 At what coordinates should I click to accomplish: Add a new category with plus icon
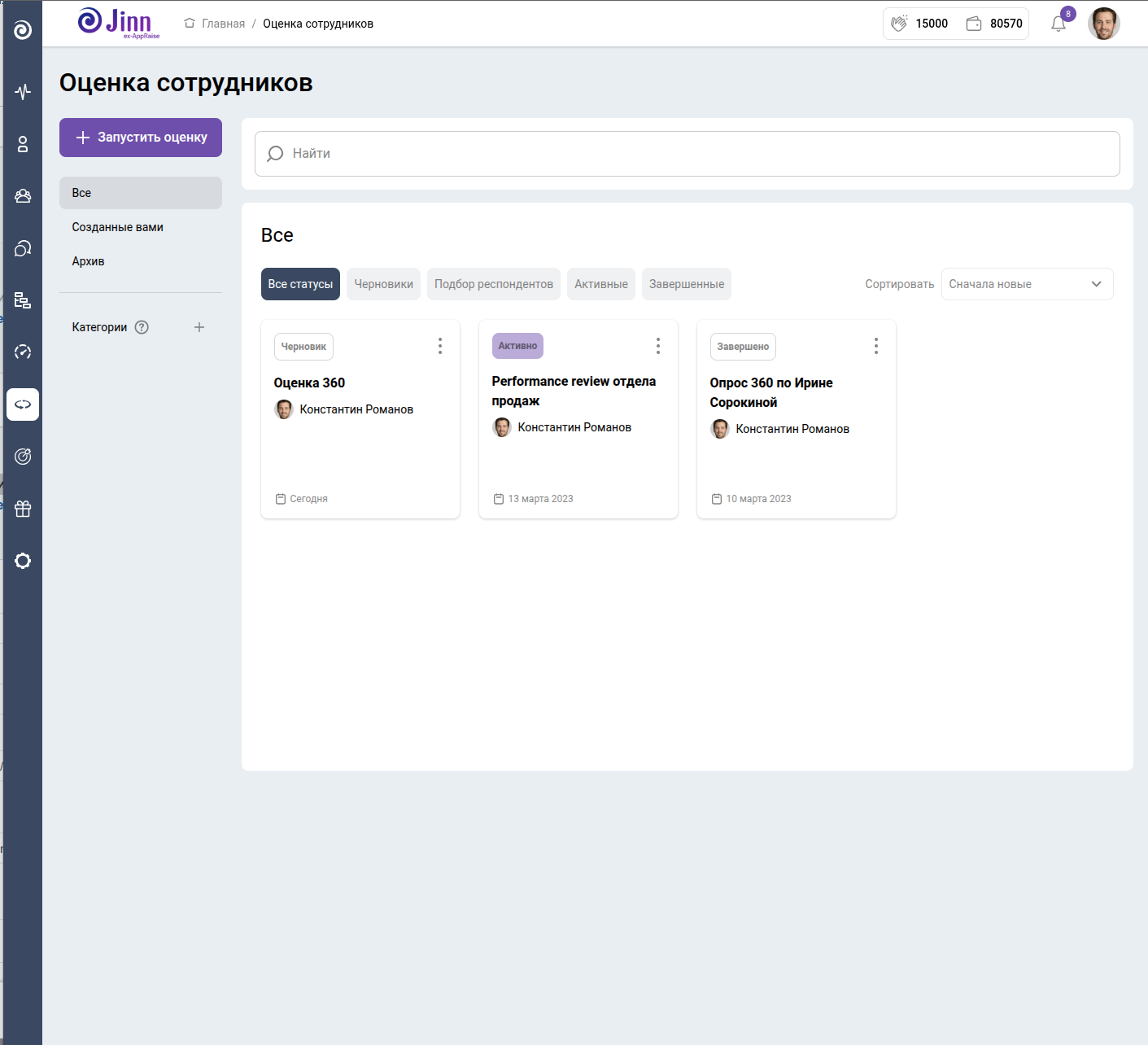coord(199,327)
